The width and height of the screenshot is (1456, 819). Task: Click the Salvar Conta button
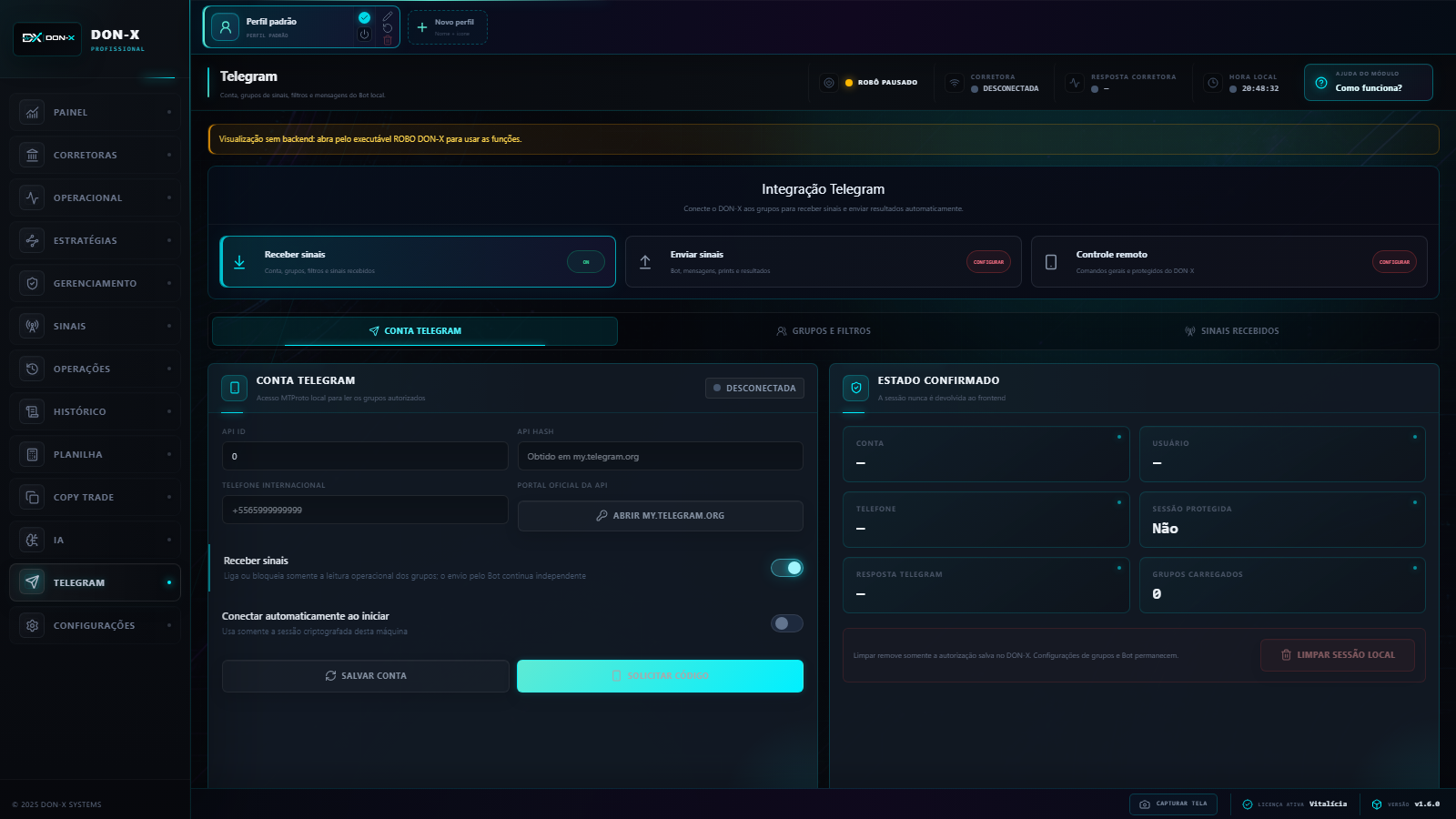point(366,676)
